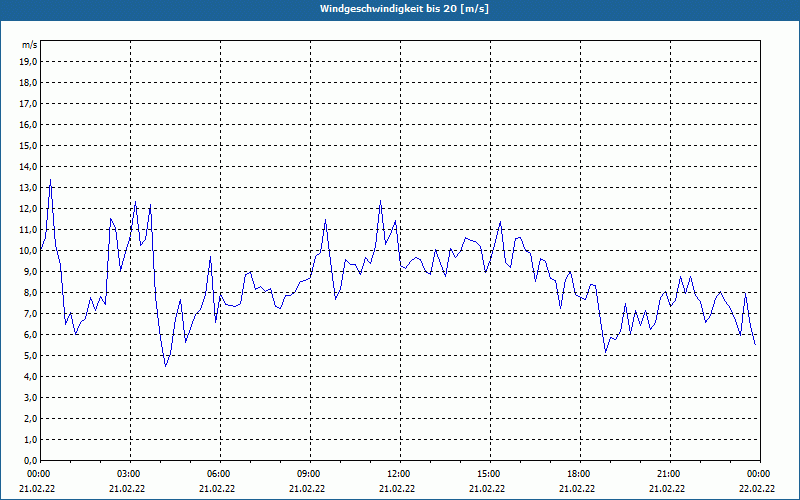Pick the 18:00 time label
The height and width of the screenshot is (500, 800).
point(580,474)
